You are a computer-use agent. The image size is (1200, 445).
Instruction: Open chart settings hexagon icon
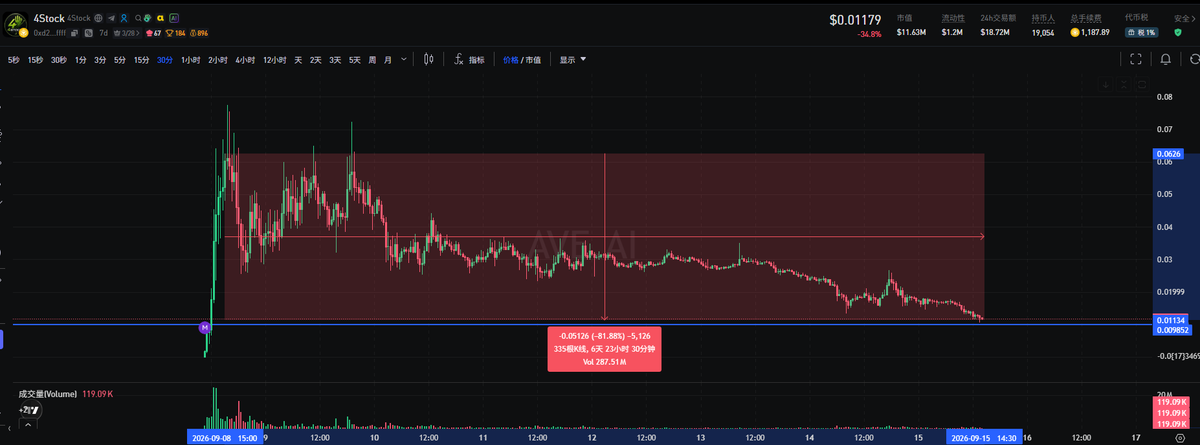pos(1180,438)
